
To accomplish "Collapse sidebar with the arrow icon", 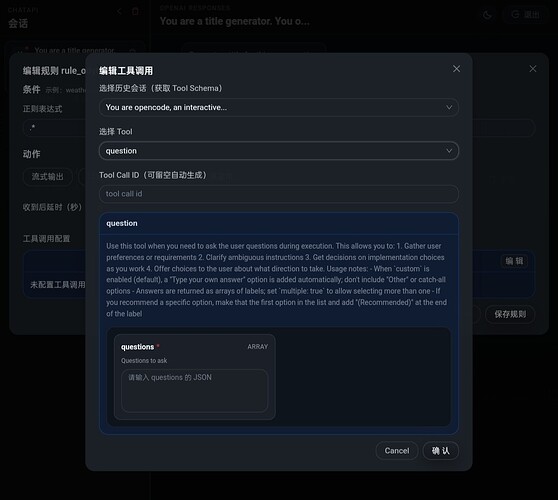I will tap(119, 11).
